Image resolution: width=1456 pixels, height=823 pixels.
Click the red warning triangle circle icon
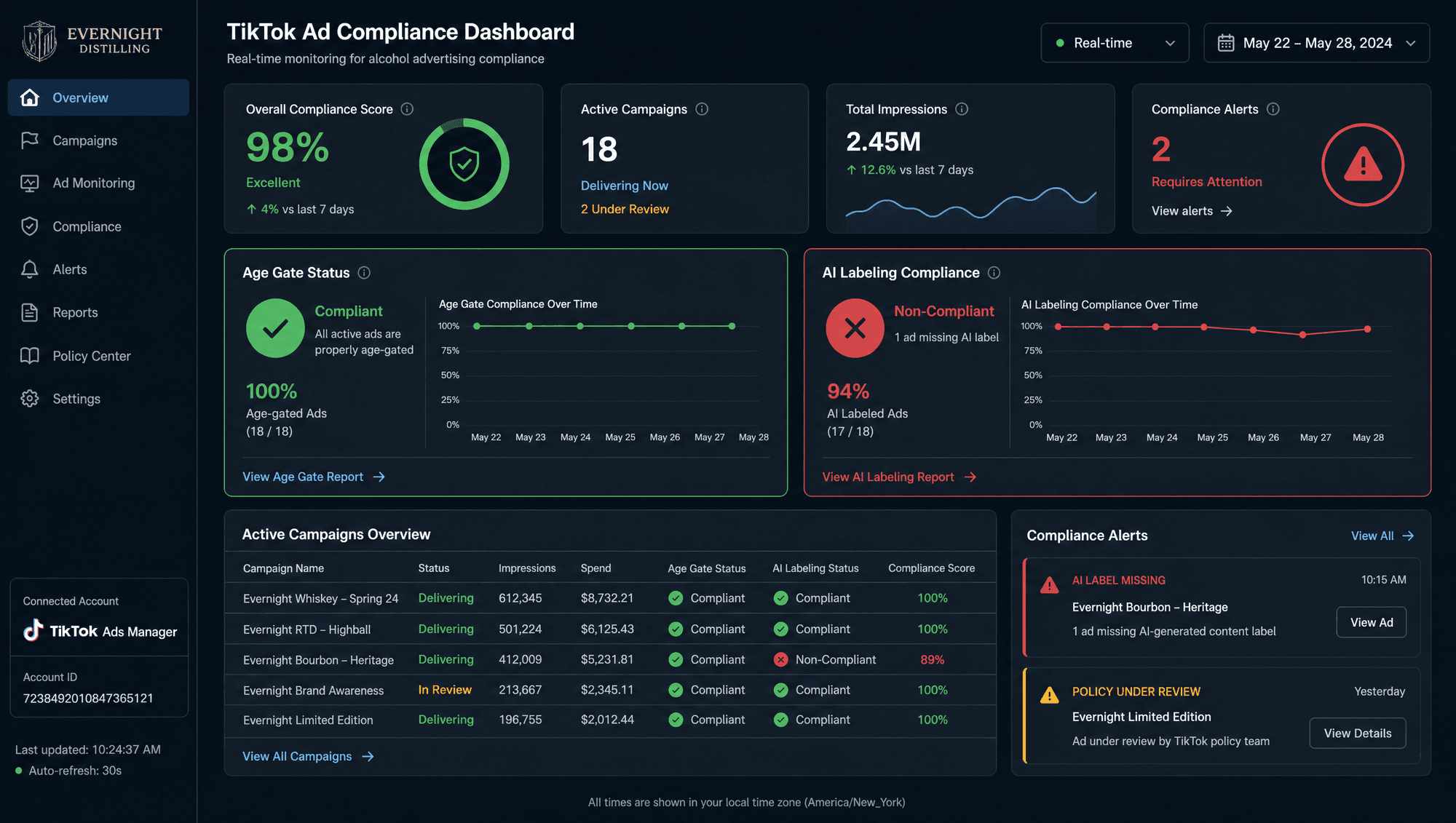(1363, 164)
